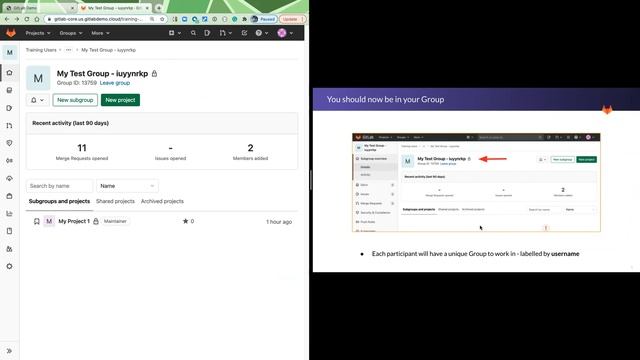Open Security shield icon in left sidebar
The width and height of the screenshot is (640, 360).
[9, 143]
